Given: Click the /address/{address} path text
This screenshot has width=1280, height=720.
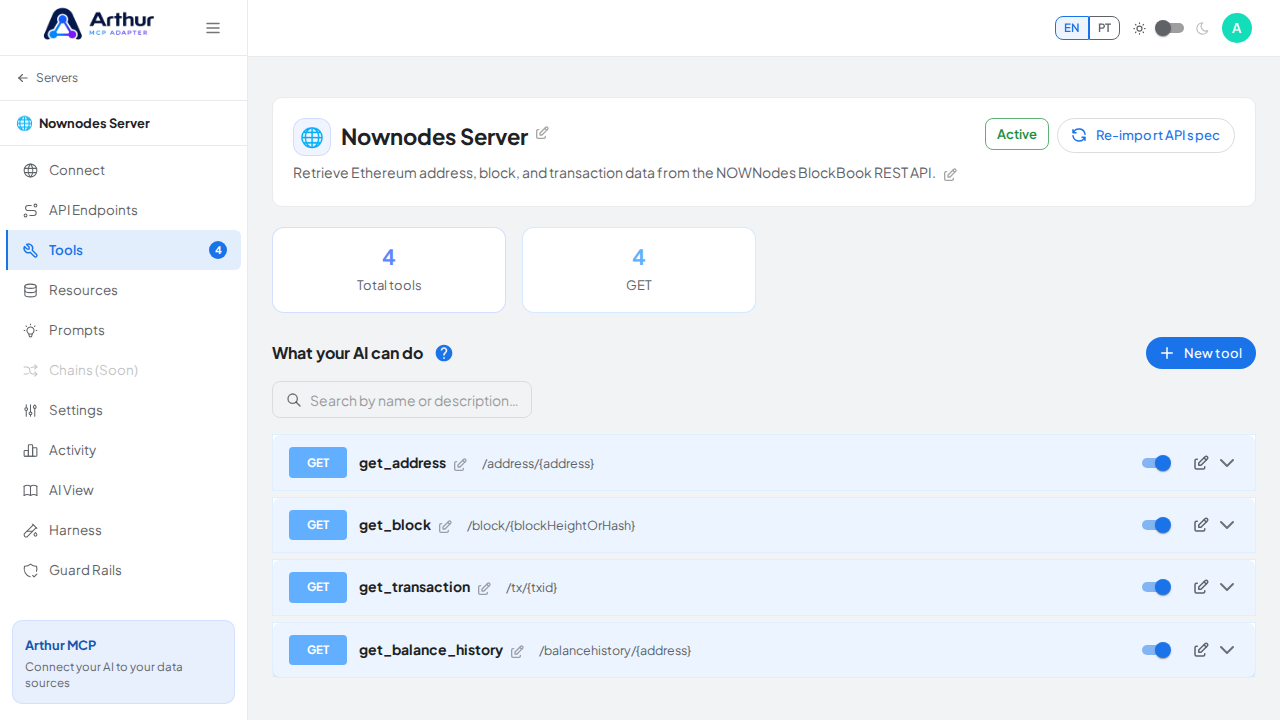Looking at the screenshot, I should (x=538, y=464).
